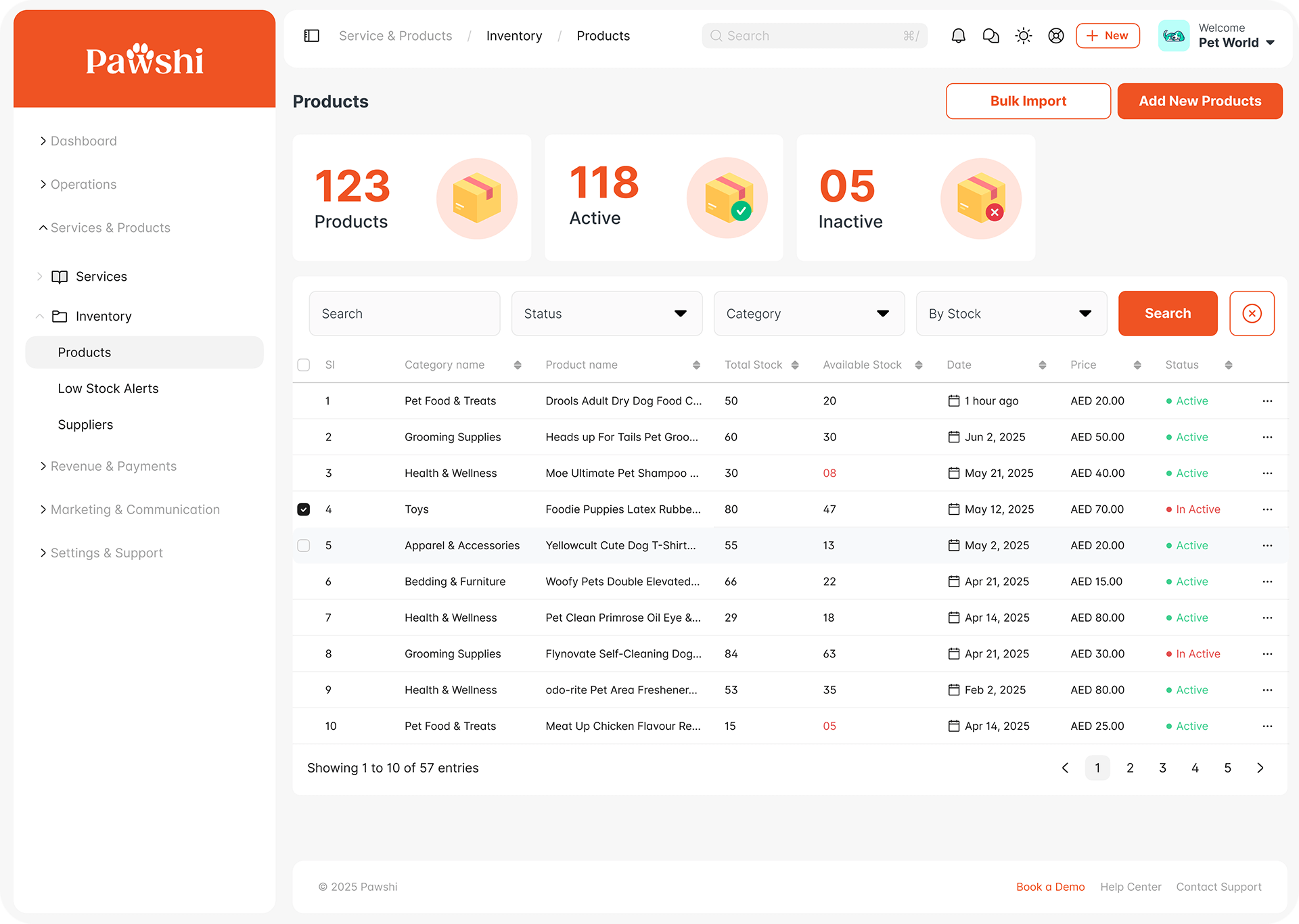The width and height of the screenshot is (1299, 924).
Task: Click the Bulk Import button
Action: click(x=1028, y=101)
